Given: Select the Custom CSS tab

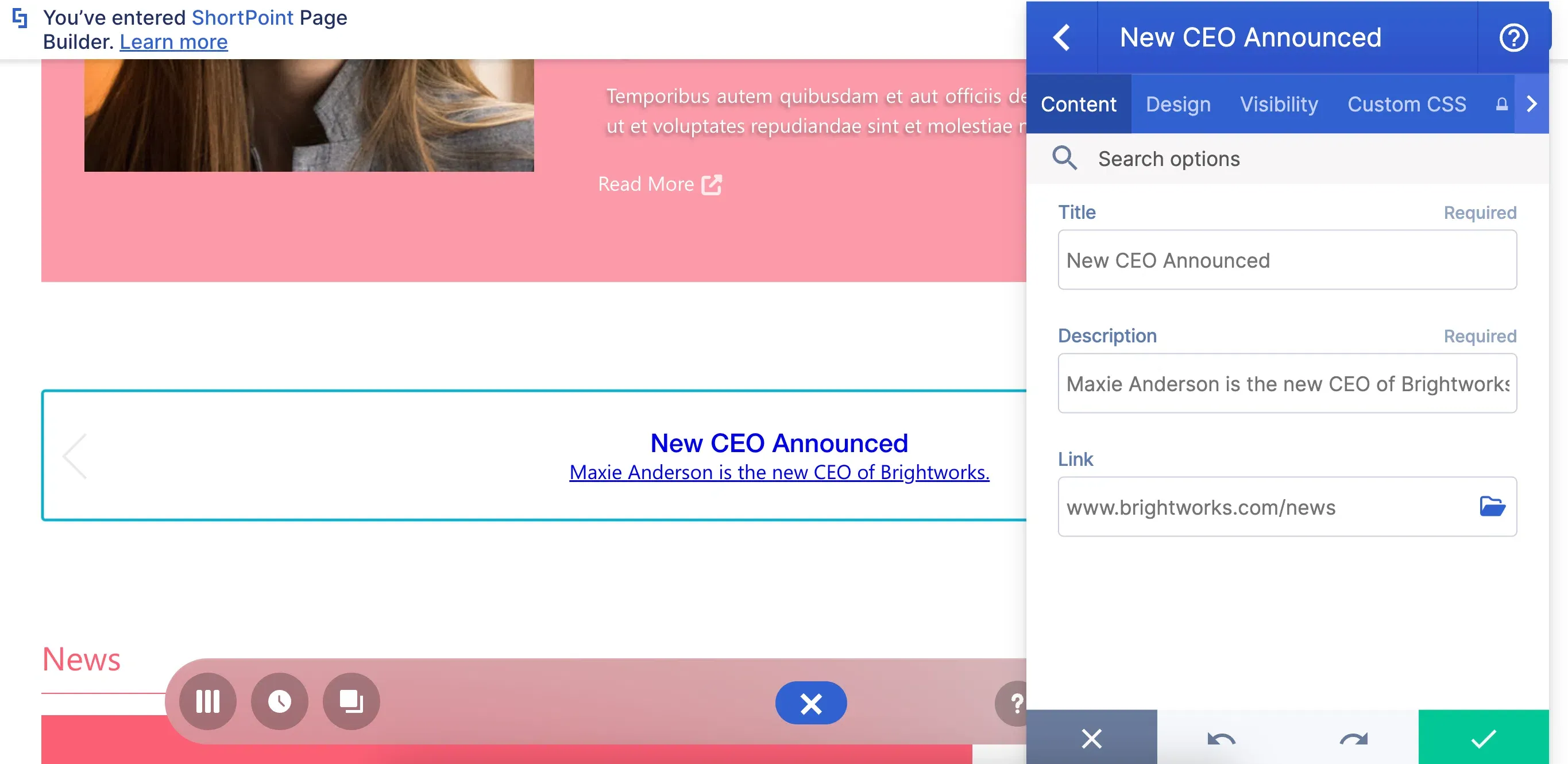Looking at the screenshot, I should [1407, 104].
